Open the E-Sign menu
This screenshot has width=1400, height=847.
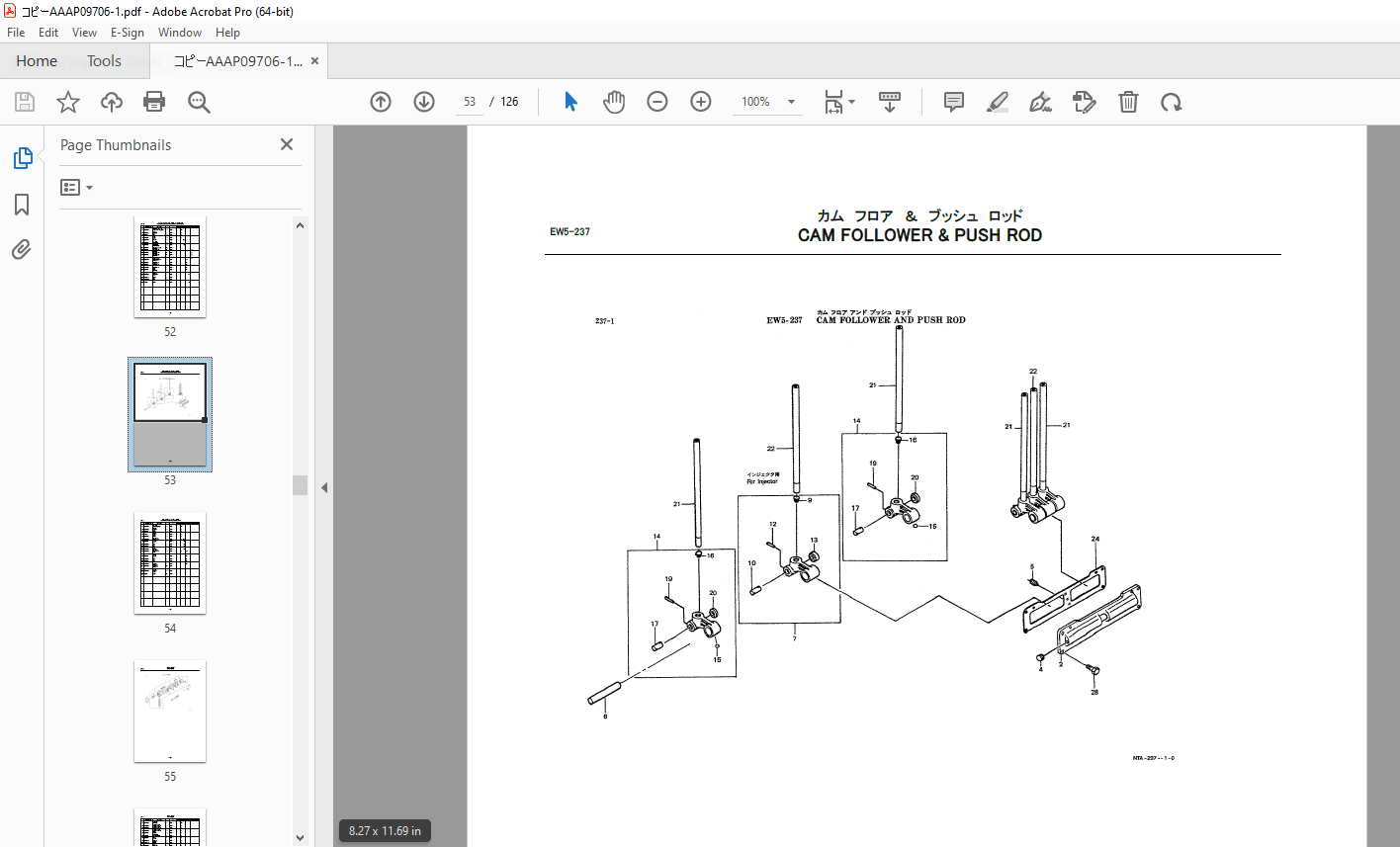click(128, 33)
